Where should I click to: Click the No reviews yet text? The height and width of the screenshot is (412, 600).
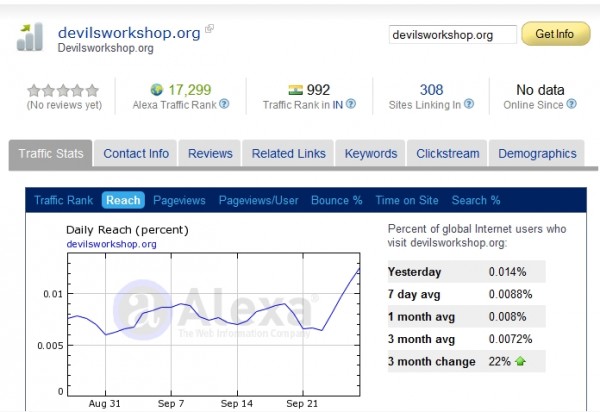coord(64,105)
